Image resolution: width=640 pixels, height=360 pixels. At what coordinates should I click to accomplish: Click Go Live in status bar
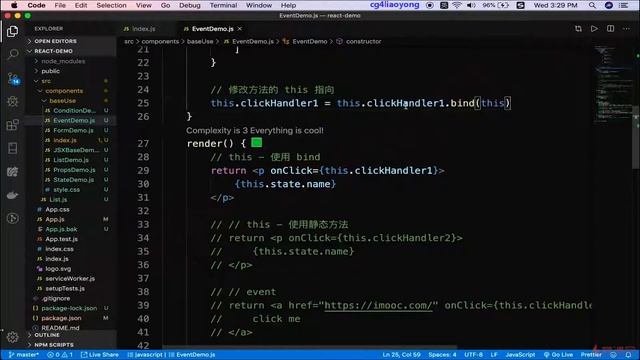[x=558, y=355]
